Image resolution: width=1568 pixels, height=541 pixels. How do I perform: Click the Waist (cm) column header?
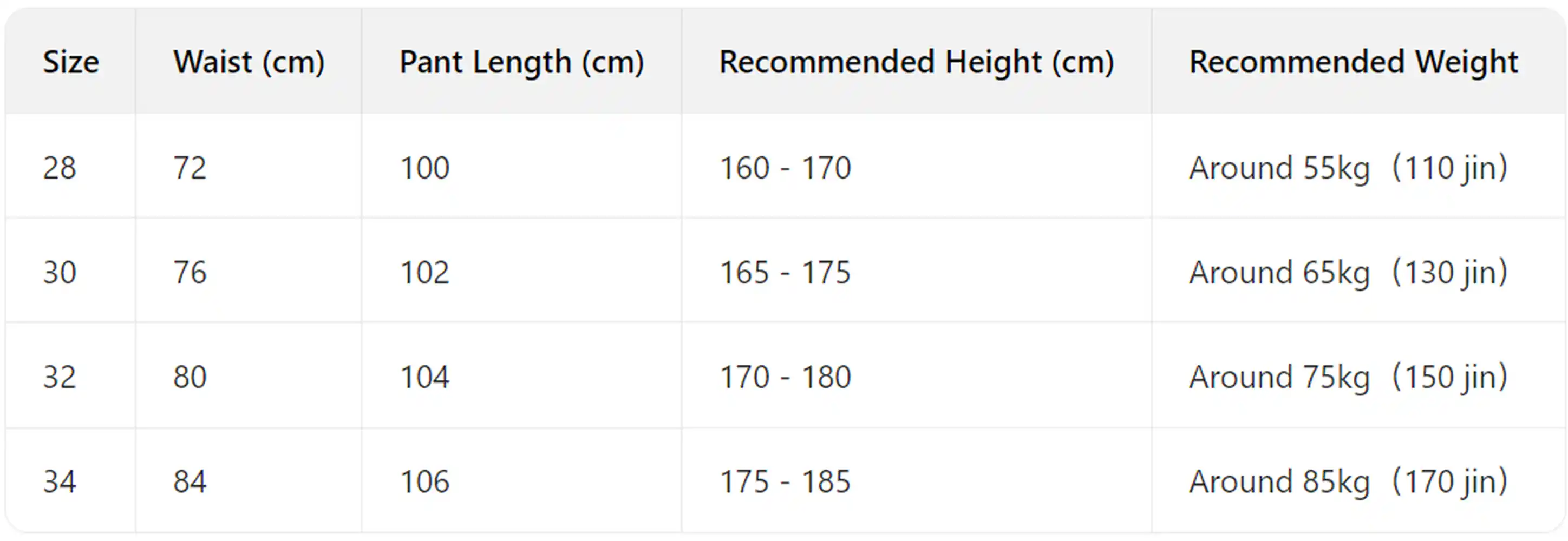pyautogui.click(x=249, y=62)
